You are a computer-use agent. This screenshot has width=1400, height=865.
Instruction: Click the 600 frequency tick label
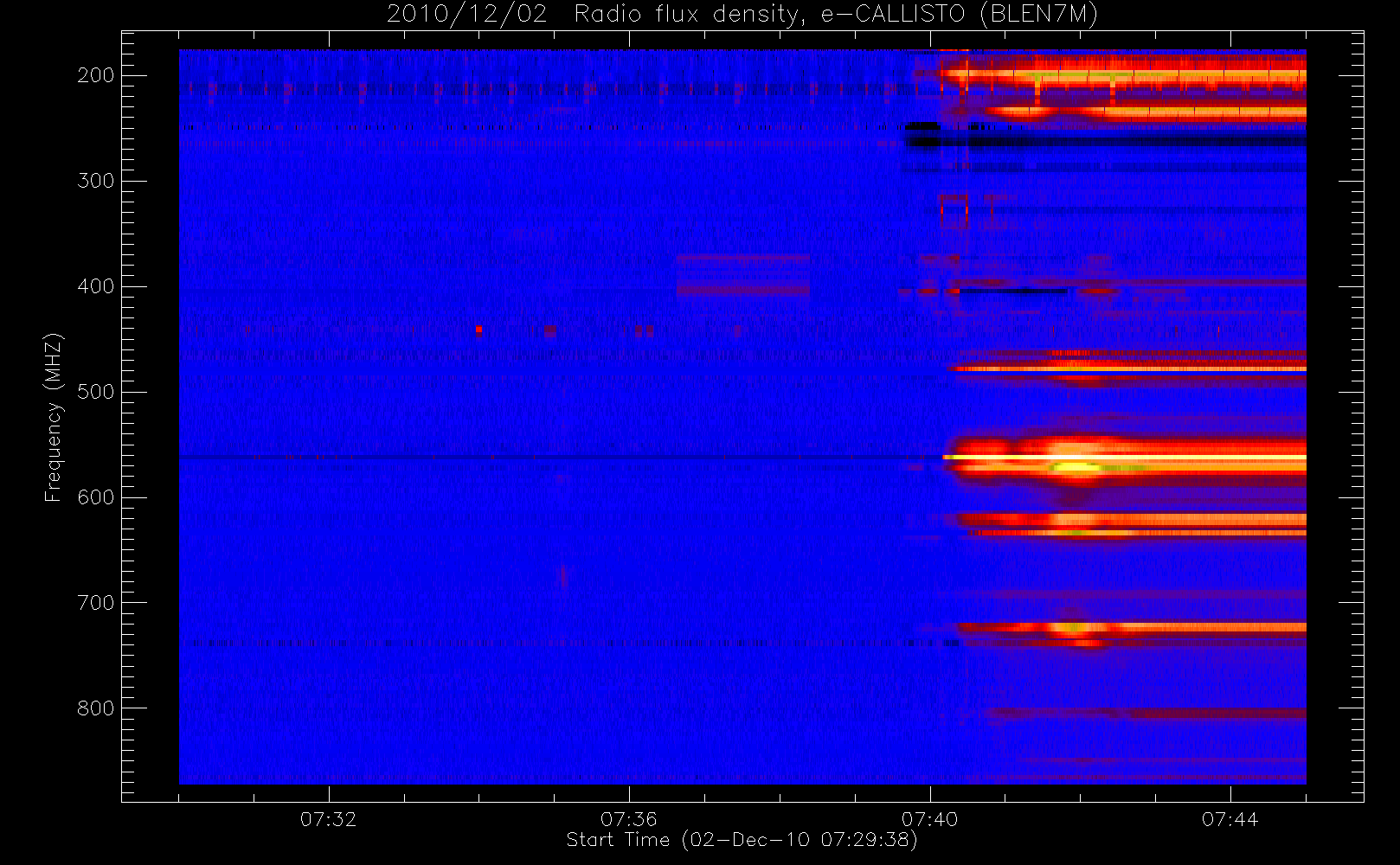pyautogui.click(x=96, y=497)
